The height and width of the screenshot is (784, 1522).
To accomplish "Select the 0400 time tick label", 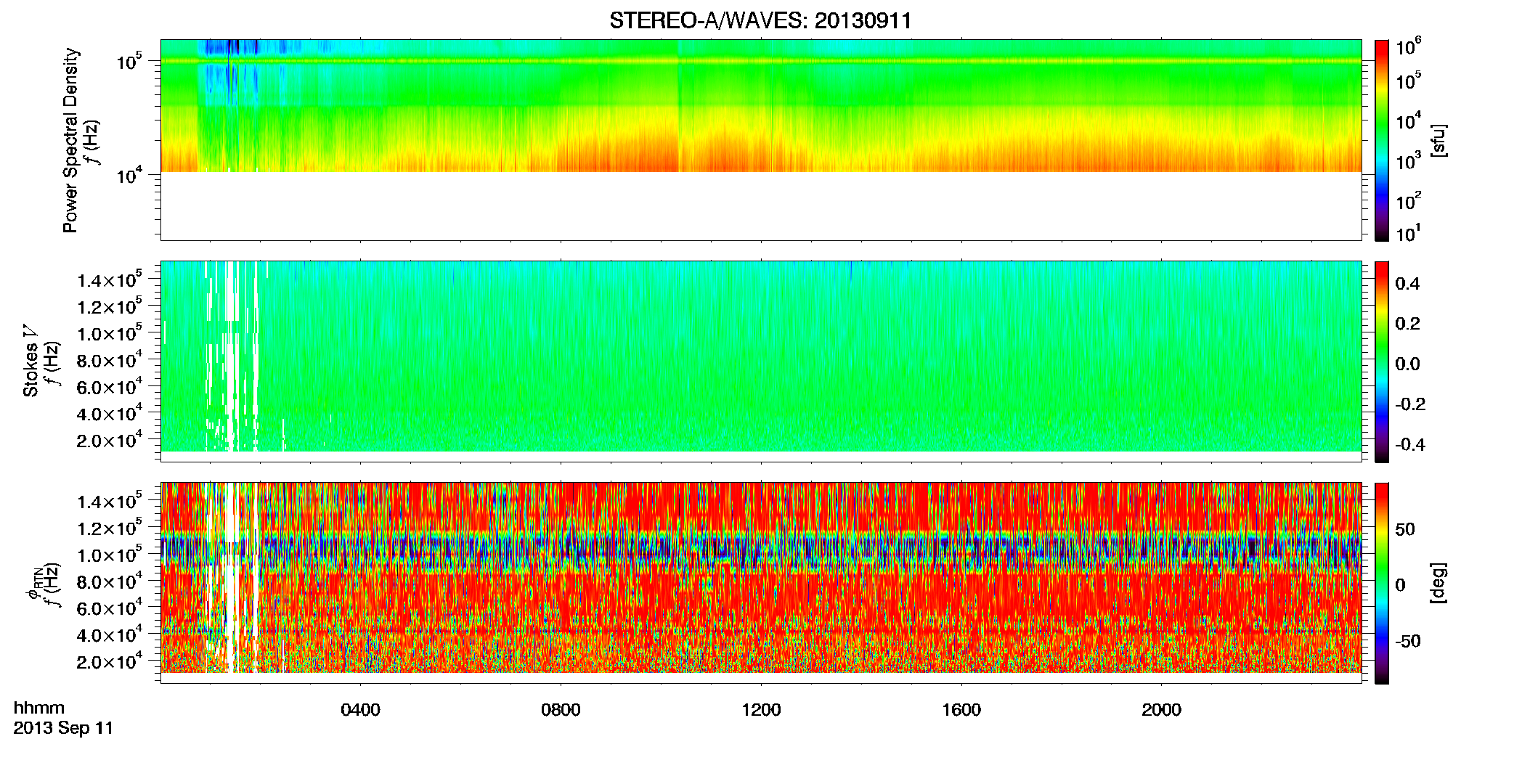I will coord(360,710).
